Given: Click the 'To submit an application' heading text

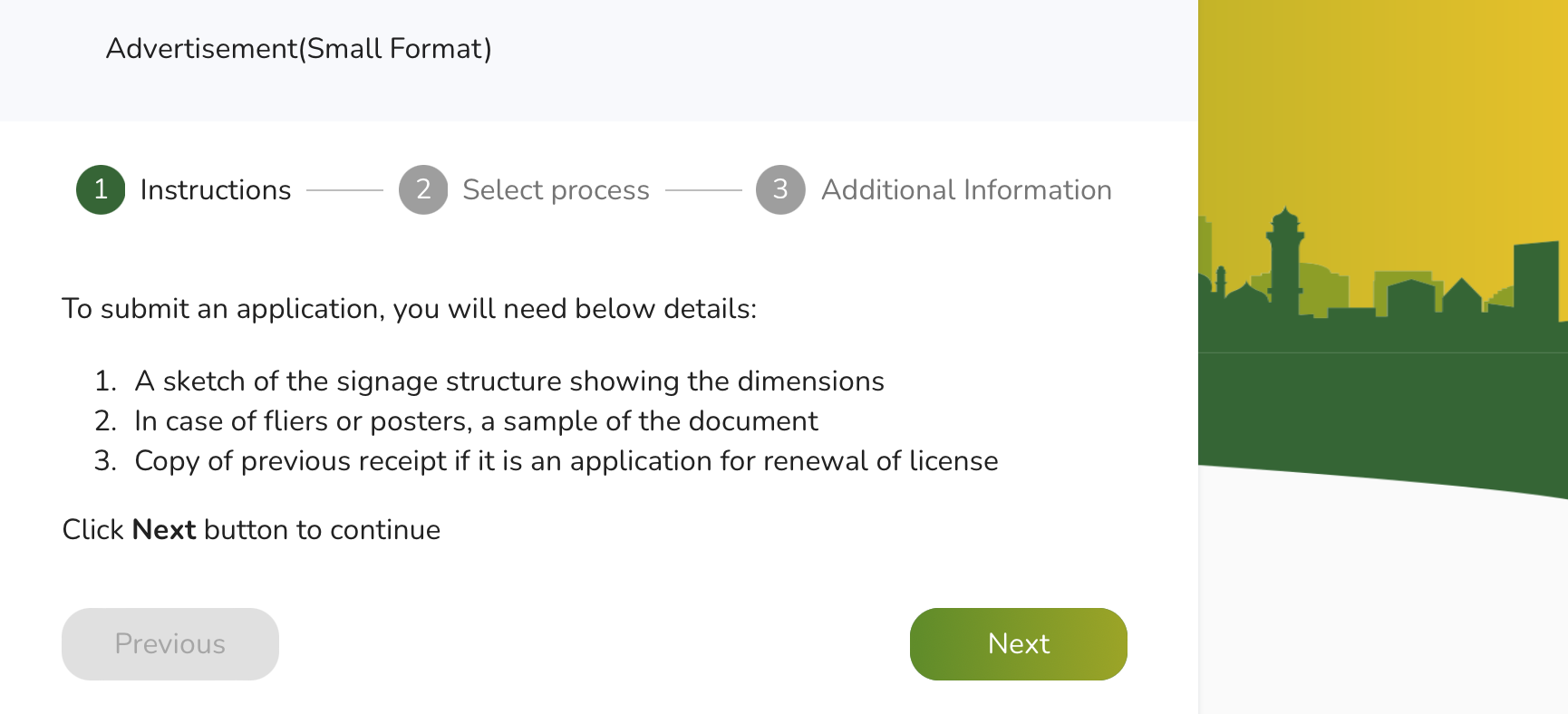Looking at the screenshot, I should tap(409, 309).
